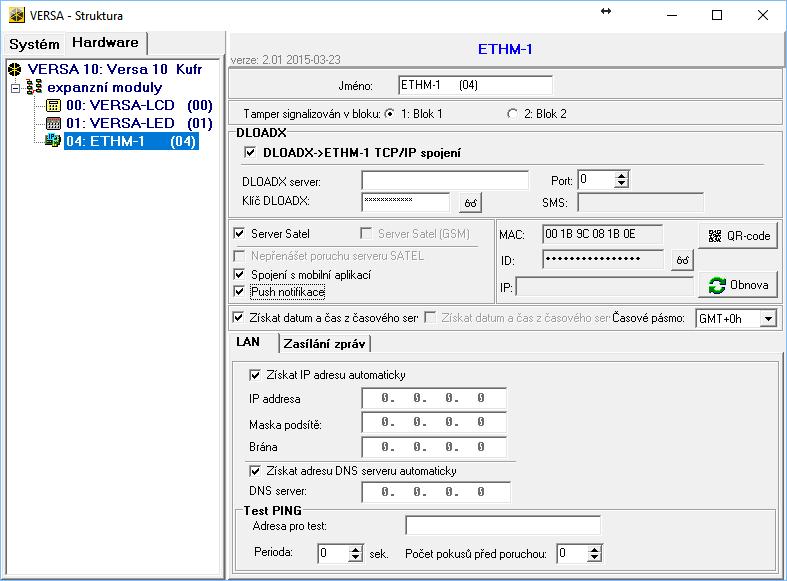This screenshot has height=581, width=787.
Task: Click the version text verze: 2.01 2015-03-23
Action: coord(285,60)
